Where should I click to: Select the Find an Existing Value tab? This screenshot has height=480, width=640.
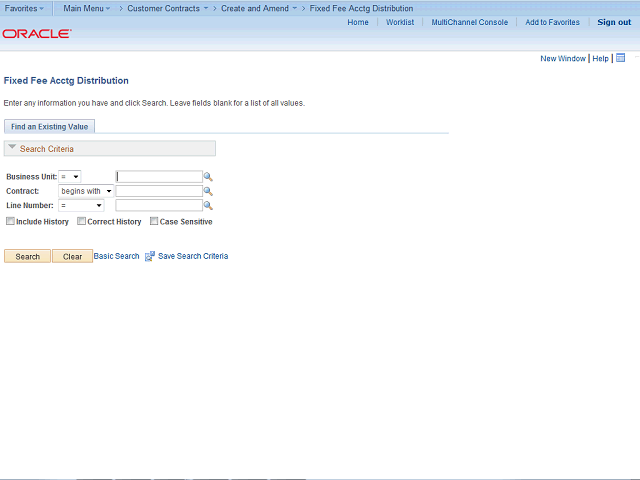[49, 127]
